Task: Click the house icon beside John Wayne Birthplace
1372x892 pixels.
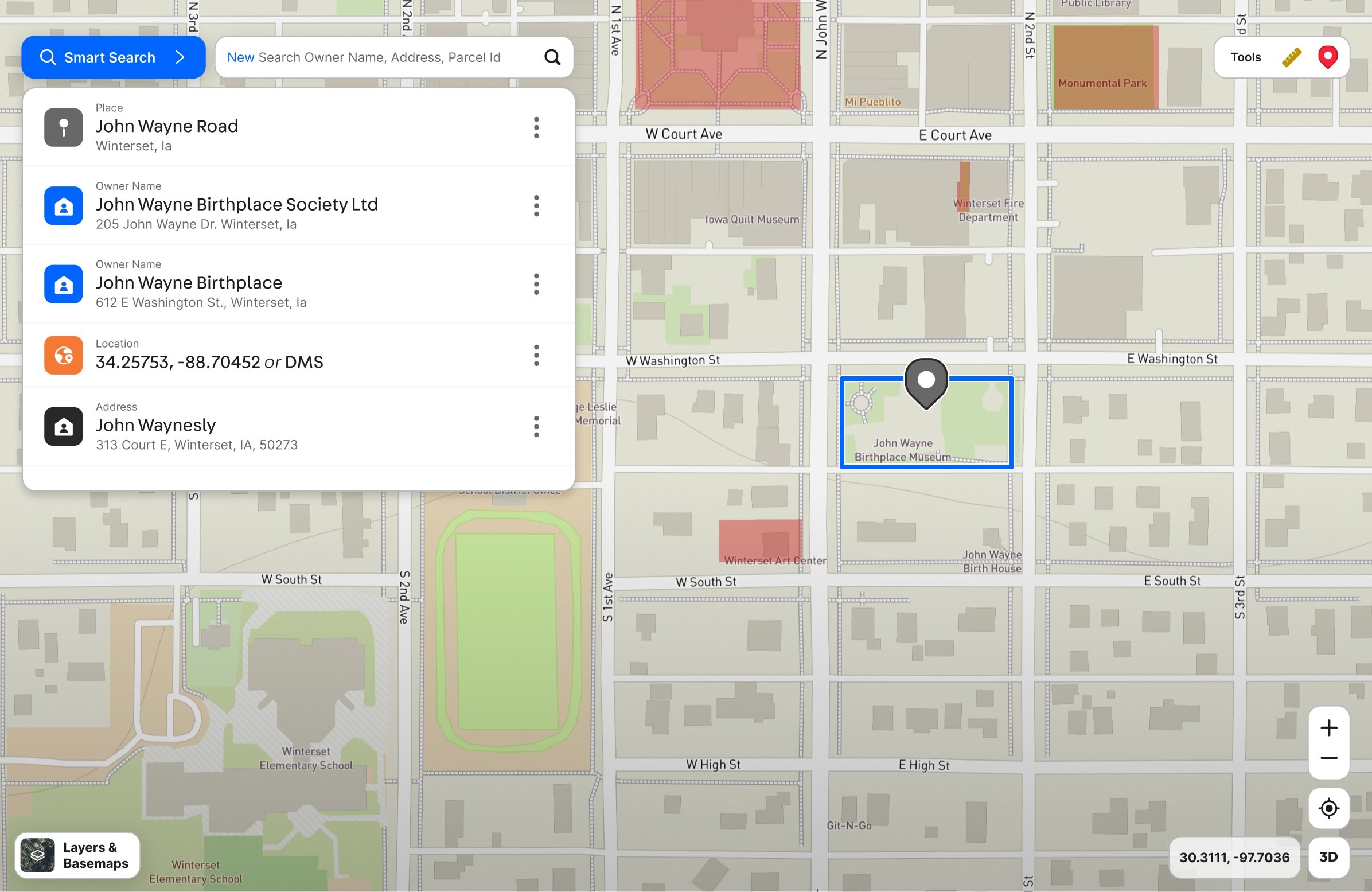Action: (x=63, y=285)
